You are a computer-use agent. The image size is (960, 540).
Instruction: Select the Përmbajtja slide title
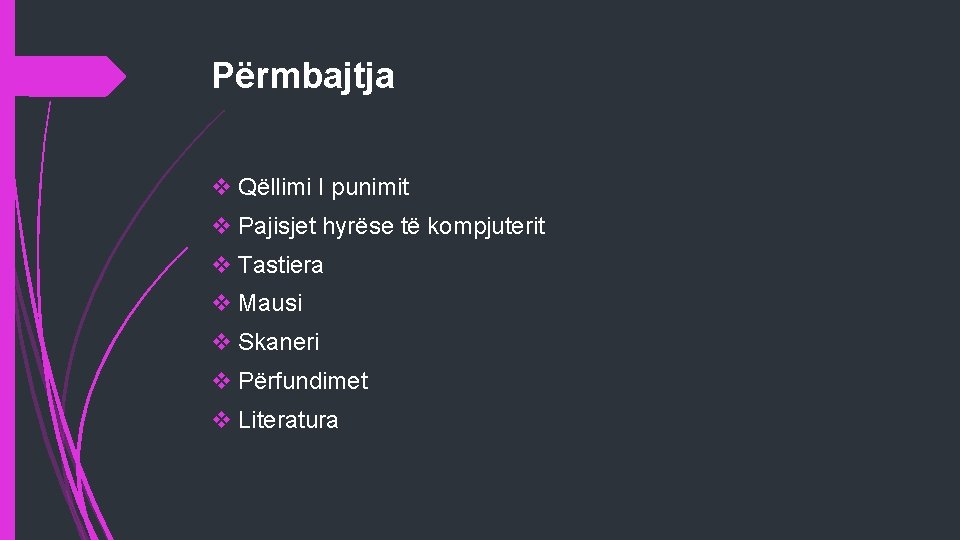pyautogui.click(x=303, y=76)
